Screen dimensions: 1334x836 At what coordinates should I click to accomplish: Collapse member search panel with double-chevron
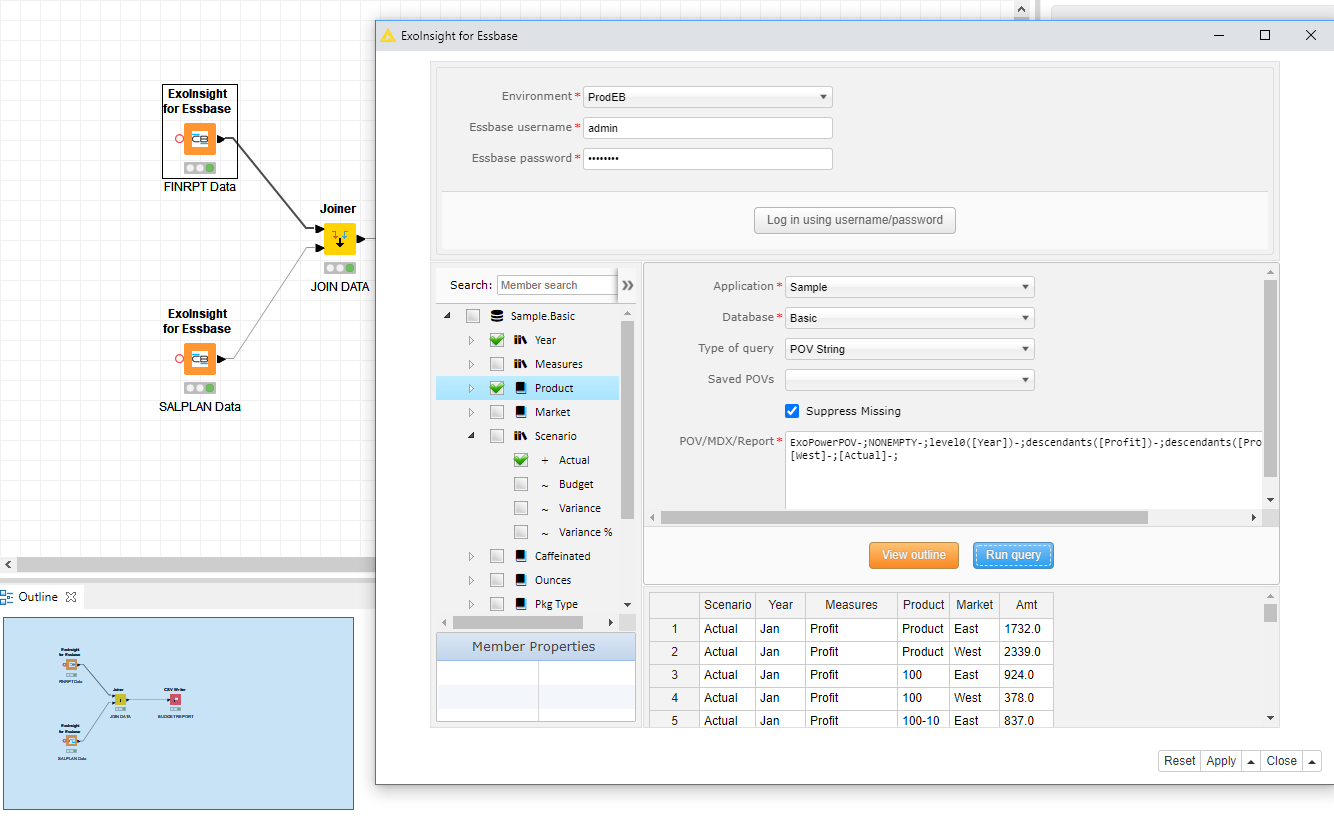(x=628, y=285)
